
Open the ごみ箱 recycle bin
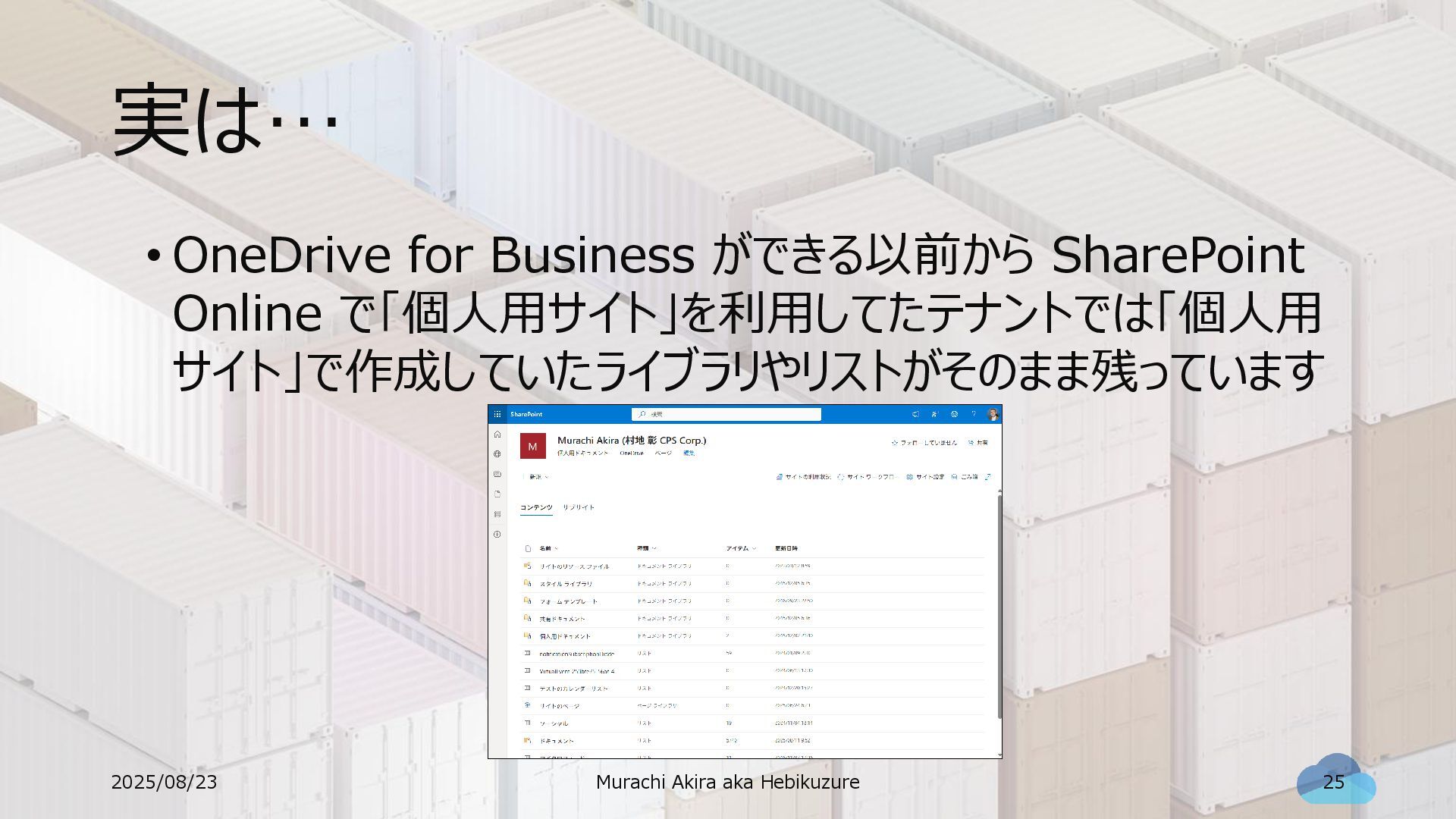(x=965, y=477)
